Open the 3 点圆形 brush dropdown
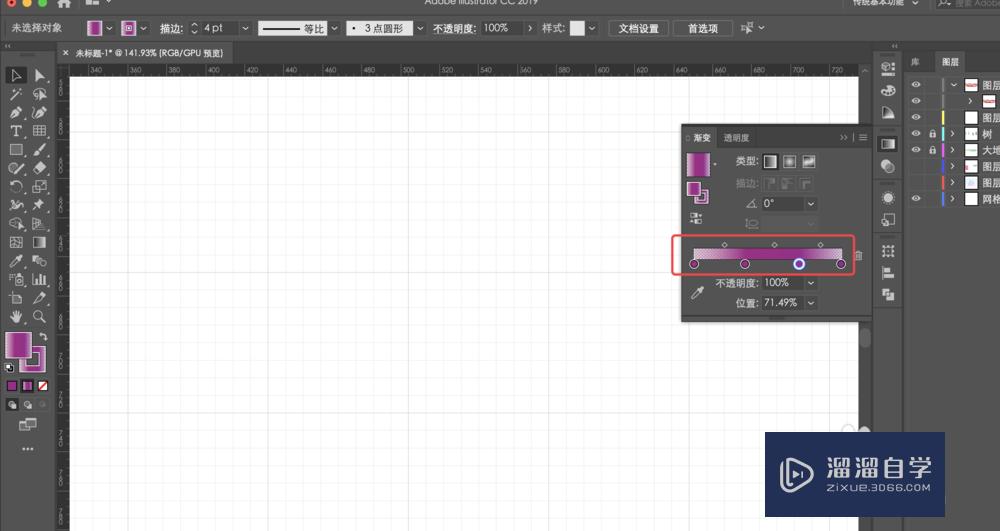Viewport: 1000px width, 531px height. pos(420,28)
